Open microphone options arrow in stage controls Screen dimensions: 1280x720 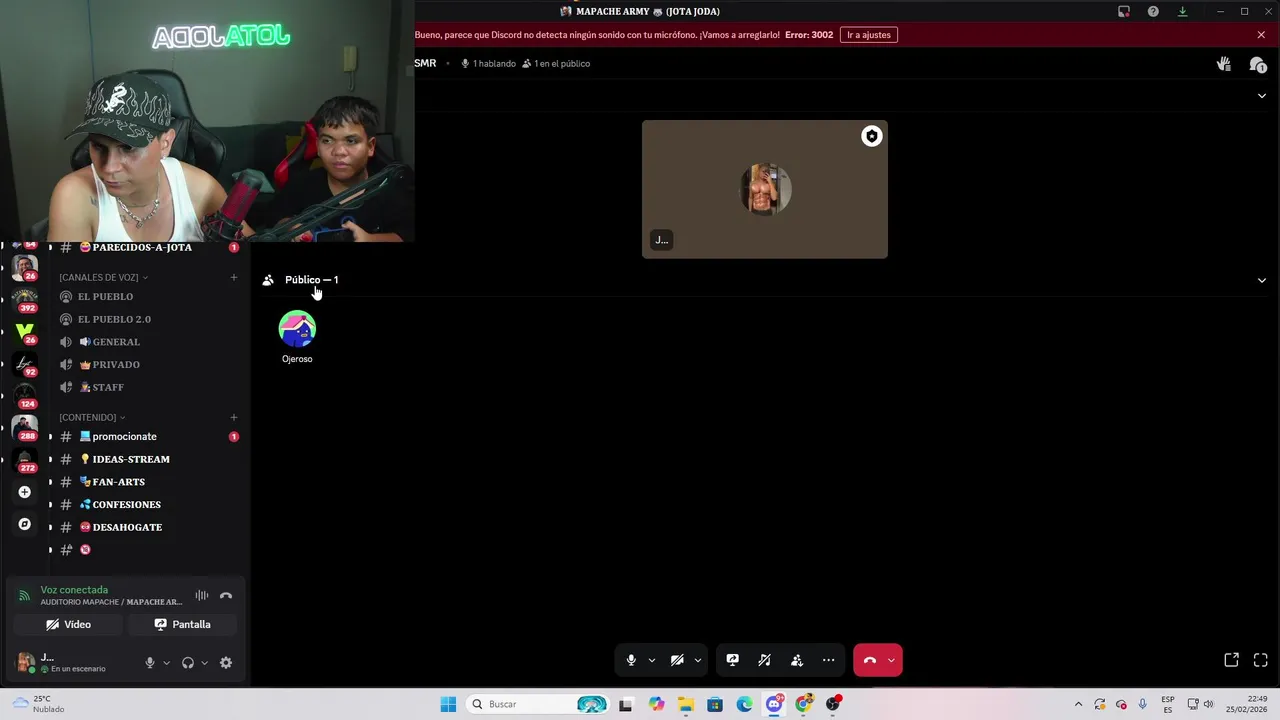pos(652,660)
